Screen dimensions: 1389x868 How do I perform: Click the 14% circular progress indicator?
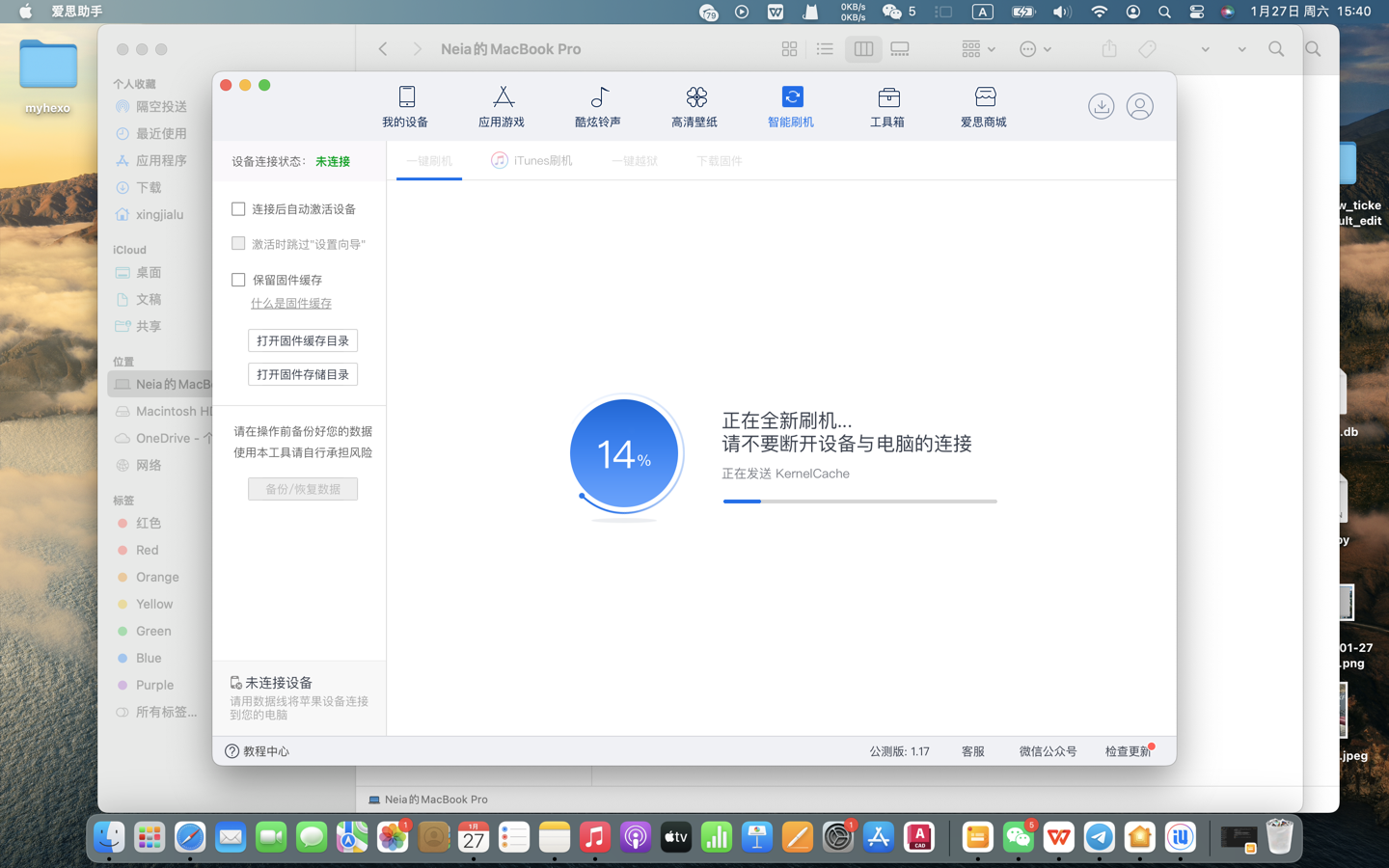[624, 453]
